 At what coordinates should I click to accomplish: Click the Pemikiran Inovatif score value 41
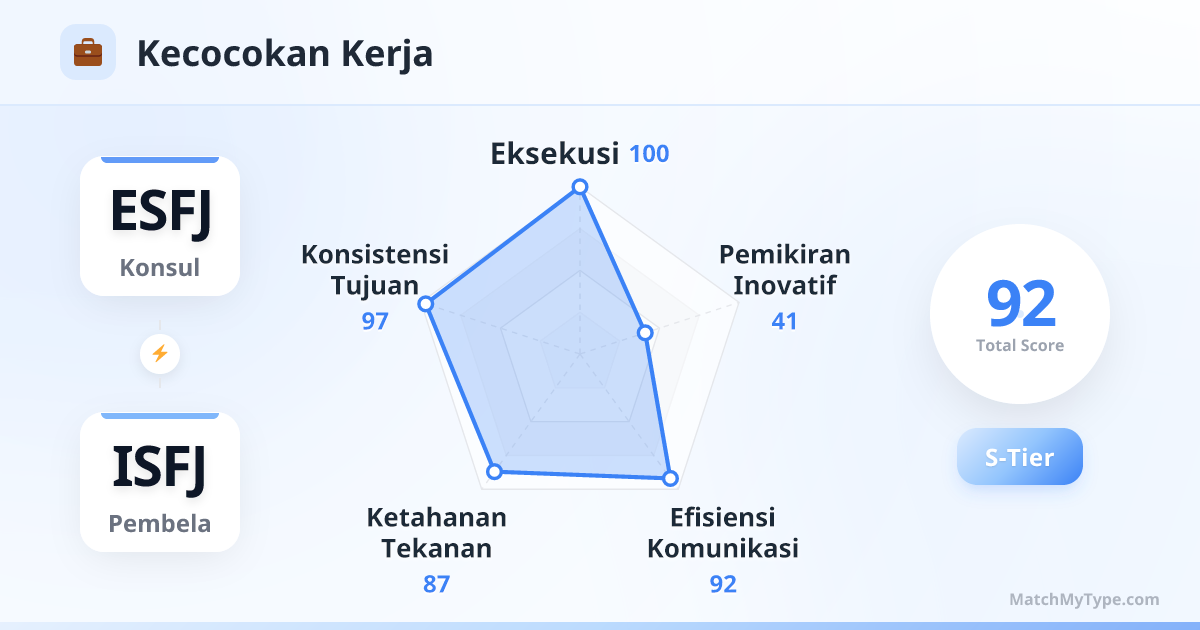click(x=784, y=321)
